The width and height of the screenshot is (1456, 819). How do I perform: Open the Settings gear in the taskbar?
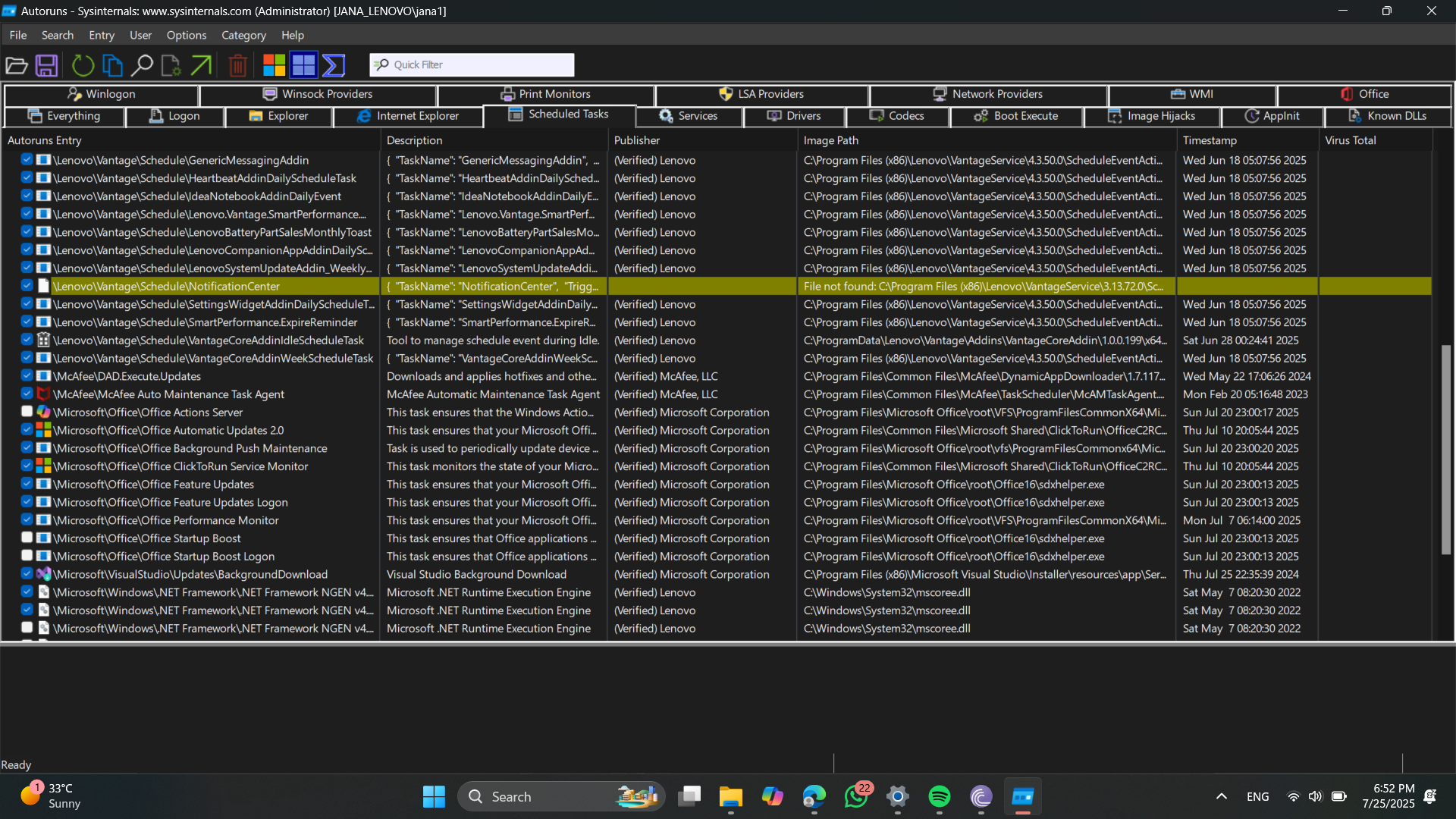[898, 796]
